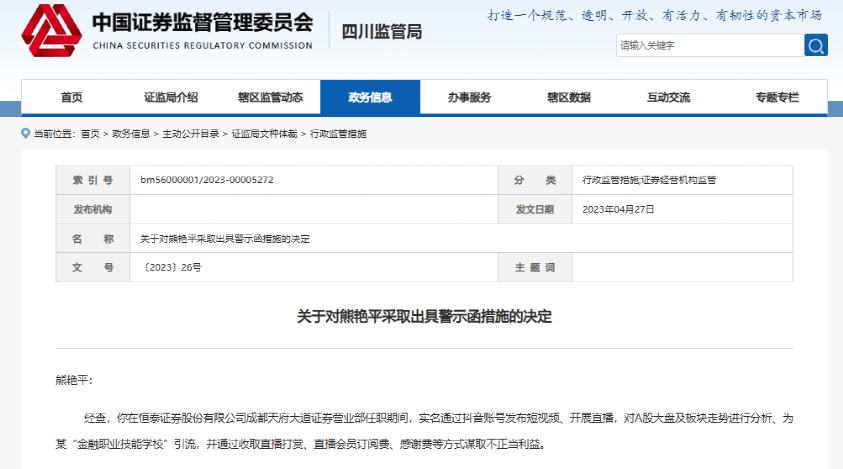843x469 pixels.
Task: Click the 行政监管措施 breadcrumb link
Action: pyautogui.click(x=338, y=133)
